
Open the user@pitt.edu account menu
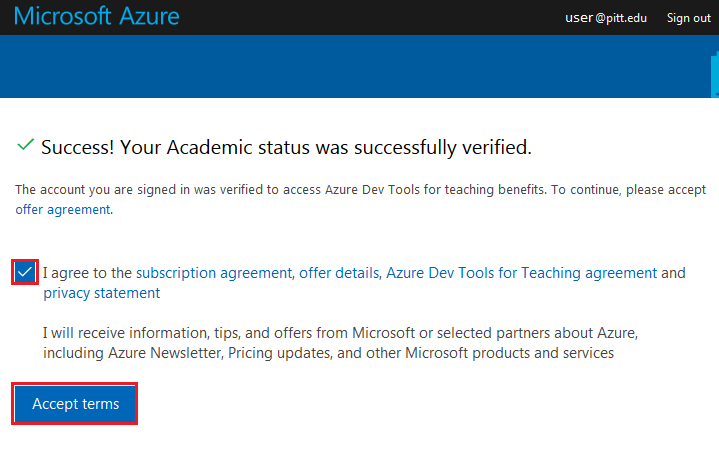point(606,18)
